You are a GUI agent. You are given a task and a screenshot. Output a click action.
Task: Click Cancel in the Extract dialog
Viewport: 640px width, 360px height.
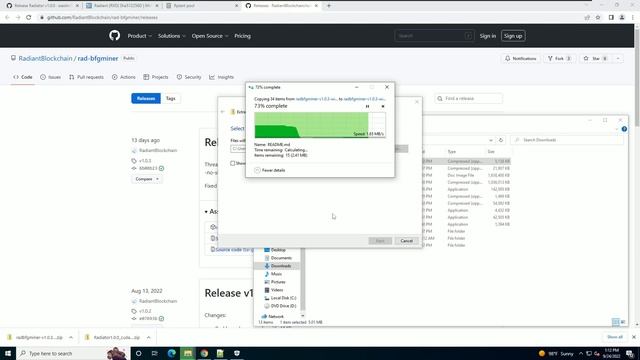406,241
